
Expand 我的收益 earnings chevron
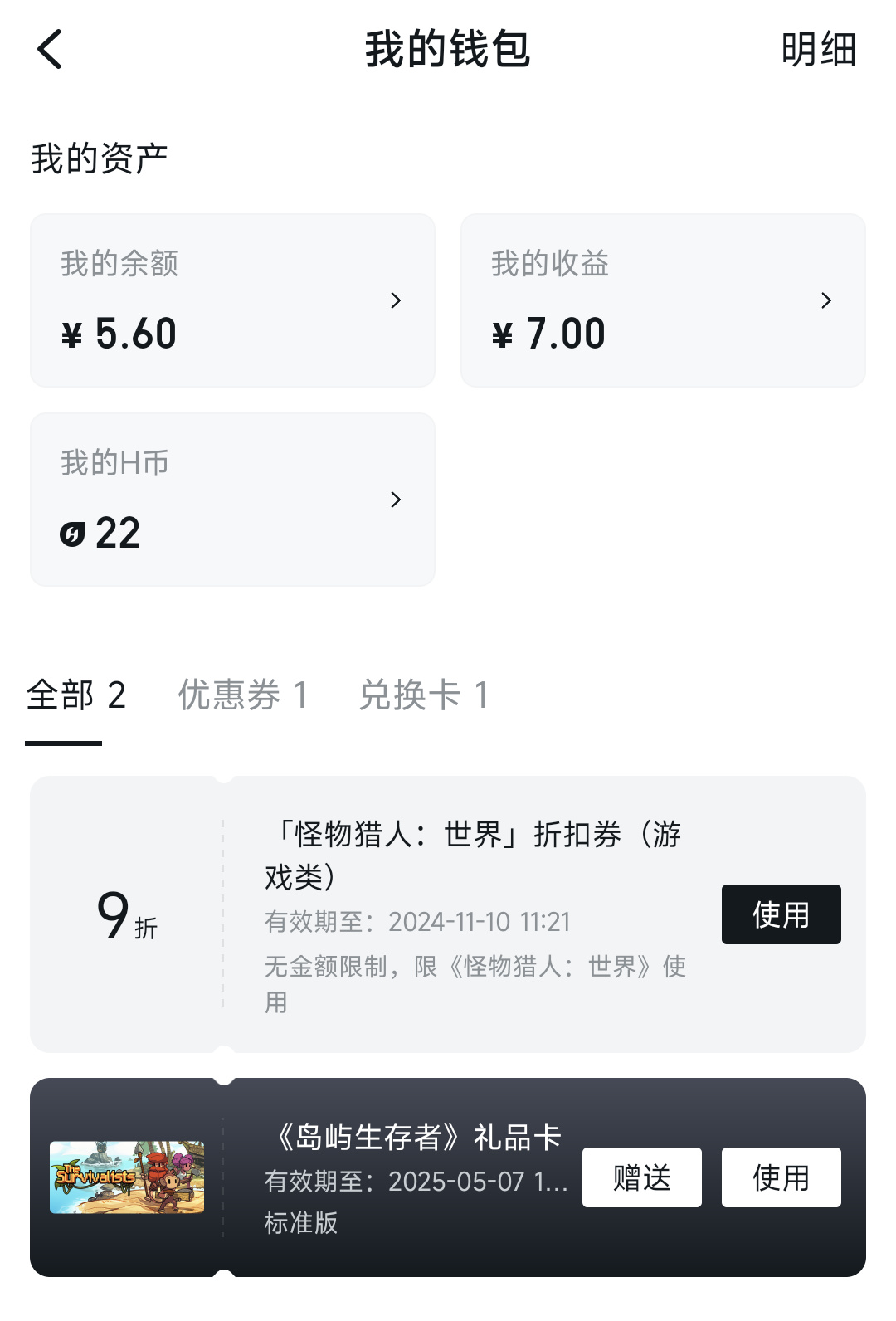tap(825, 300)
